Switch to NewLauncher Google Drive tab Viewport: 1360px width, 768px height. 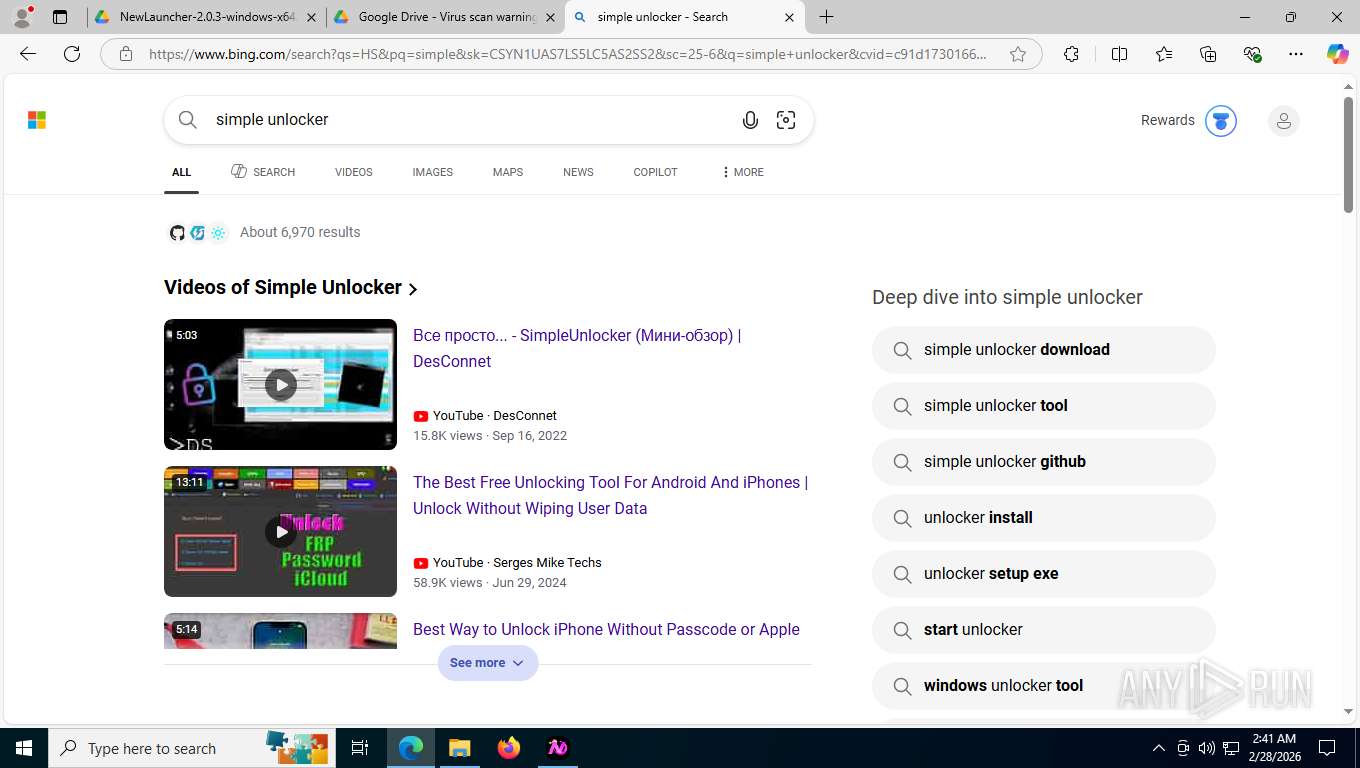coord(206,17)
